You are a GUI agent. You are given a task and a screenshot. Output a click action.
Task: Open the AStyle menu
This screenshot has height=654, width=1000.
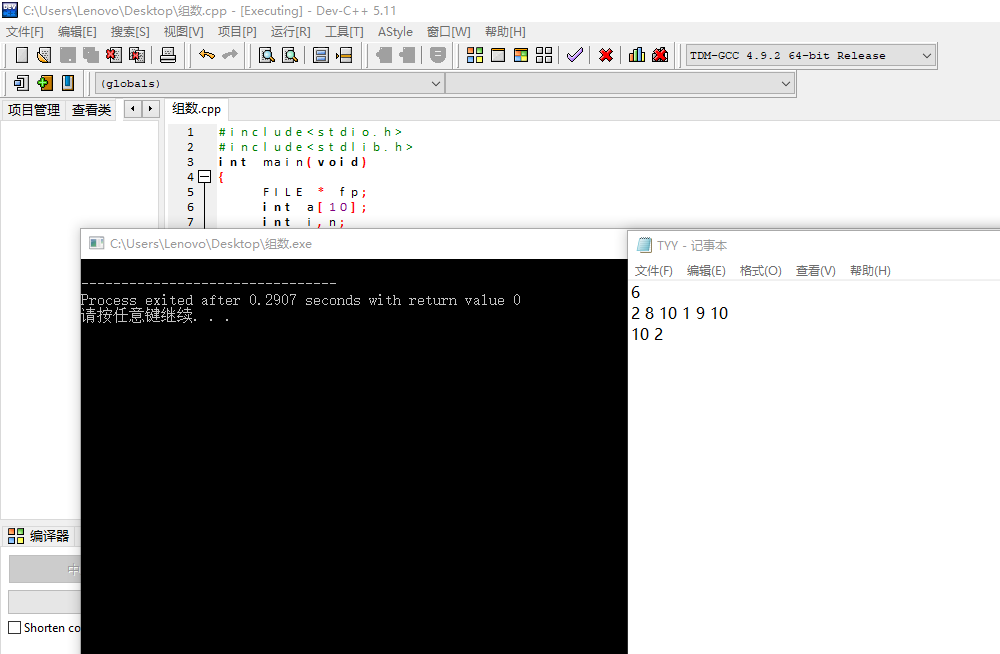coord(395,32)
